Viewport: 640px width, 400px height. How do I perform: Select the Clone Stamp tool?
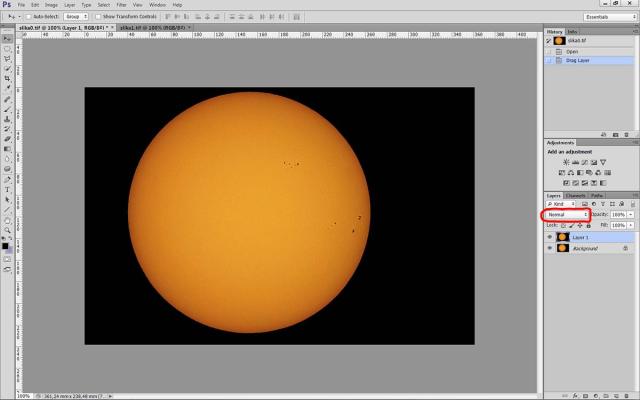[x=7, y=119]
